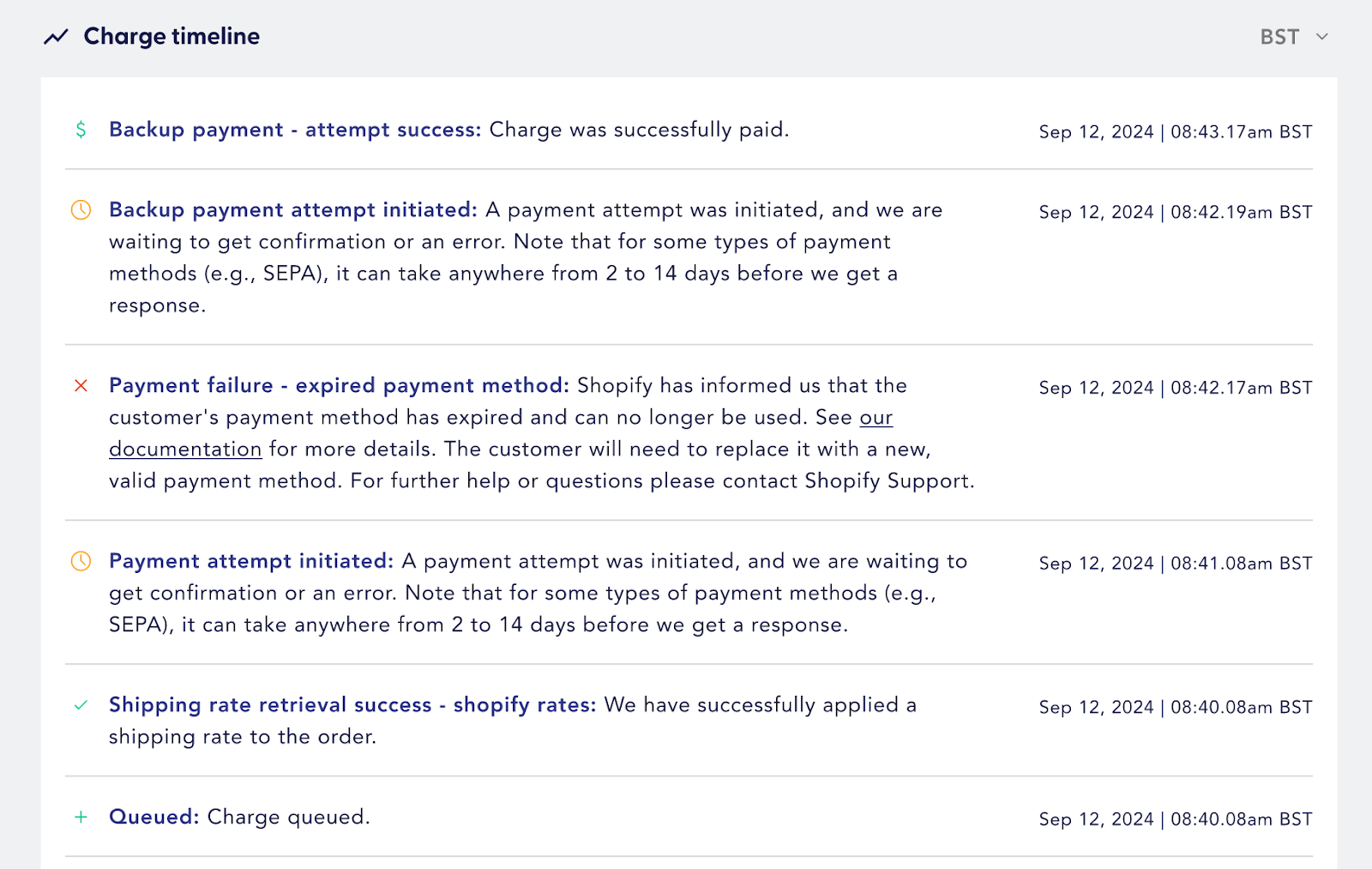Select the green checkmark for shipping rate success
1372x869 pixels.
pos(81,704)
